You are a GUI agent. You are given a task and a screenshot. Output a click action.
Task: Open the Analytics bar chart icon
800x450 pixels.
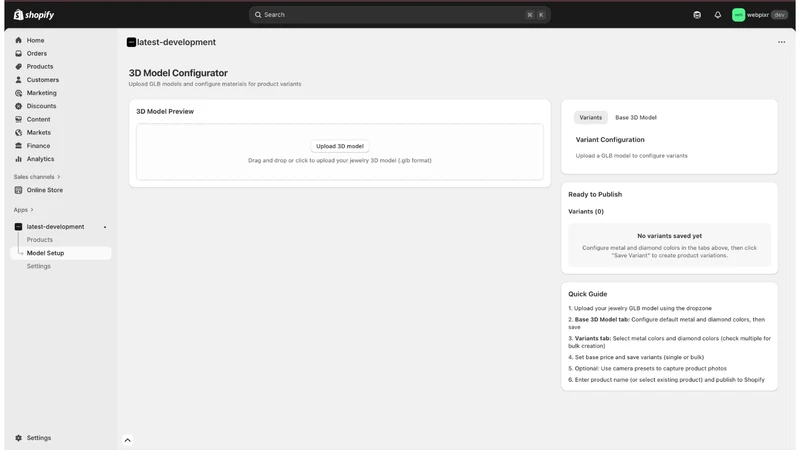(18, 159)
